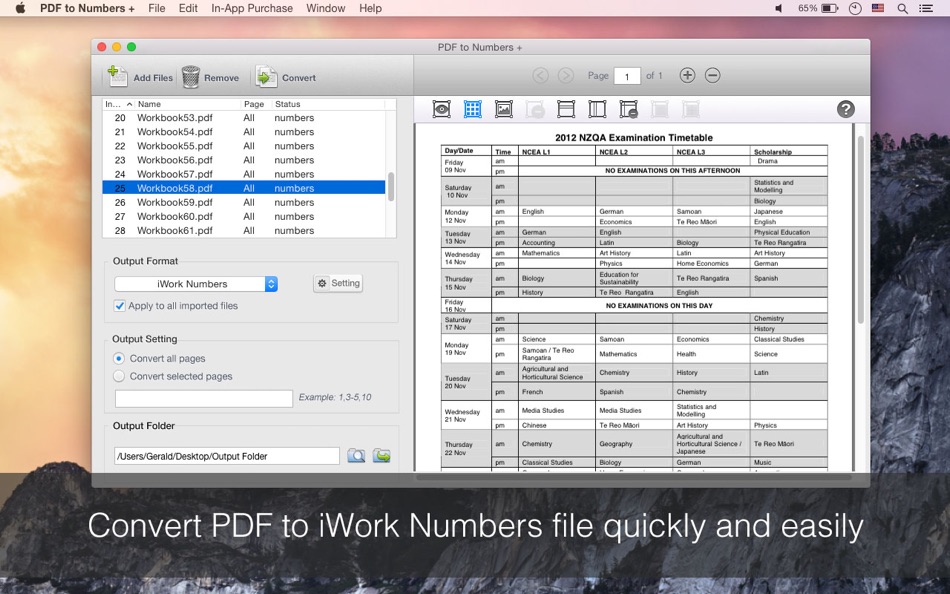Click the last greyed-out table tool icon
This screenshot has height=594, width=950.
pos(691,109)
